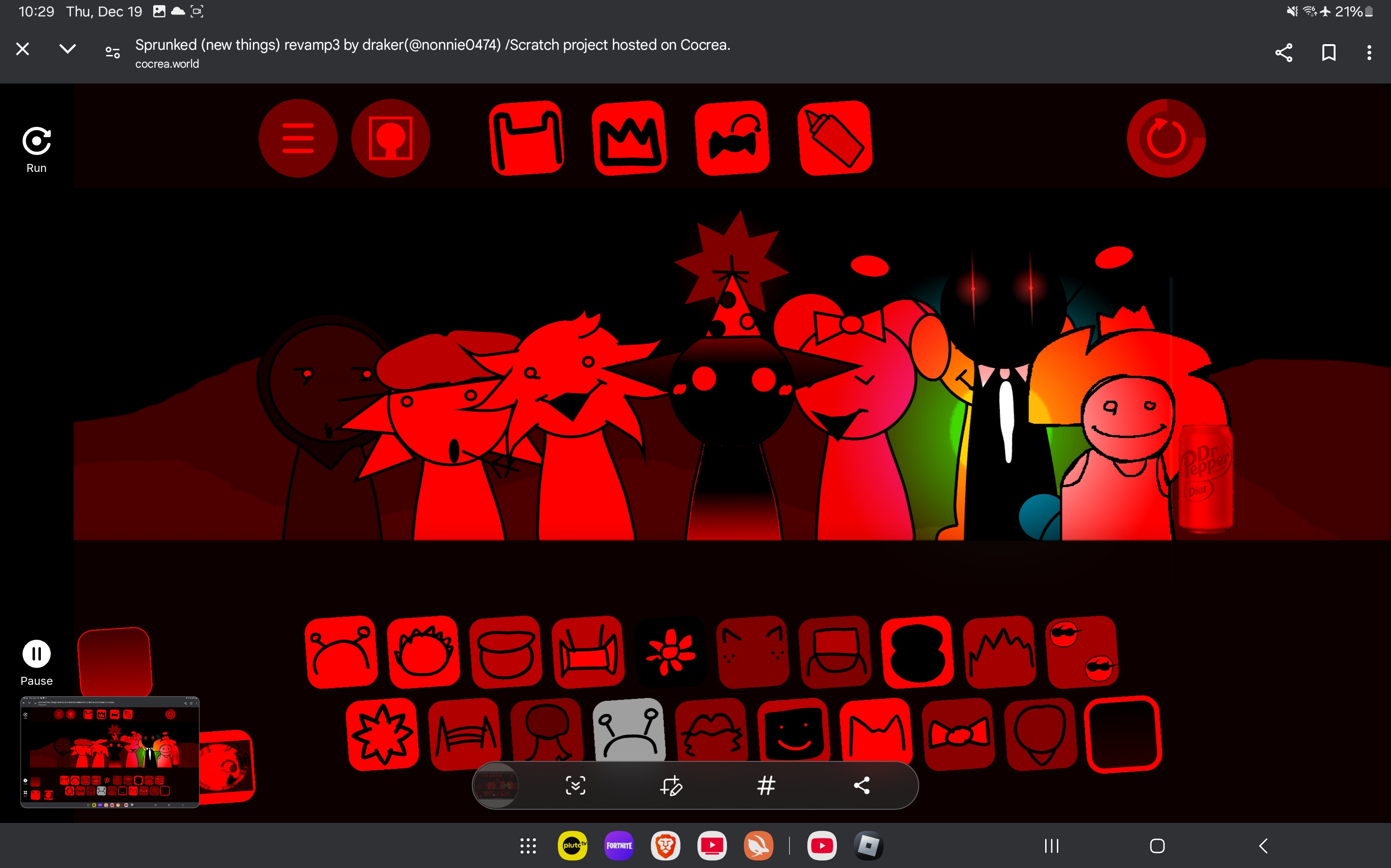Launch Fortnite from the taskbar

[619, 845]
